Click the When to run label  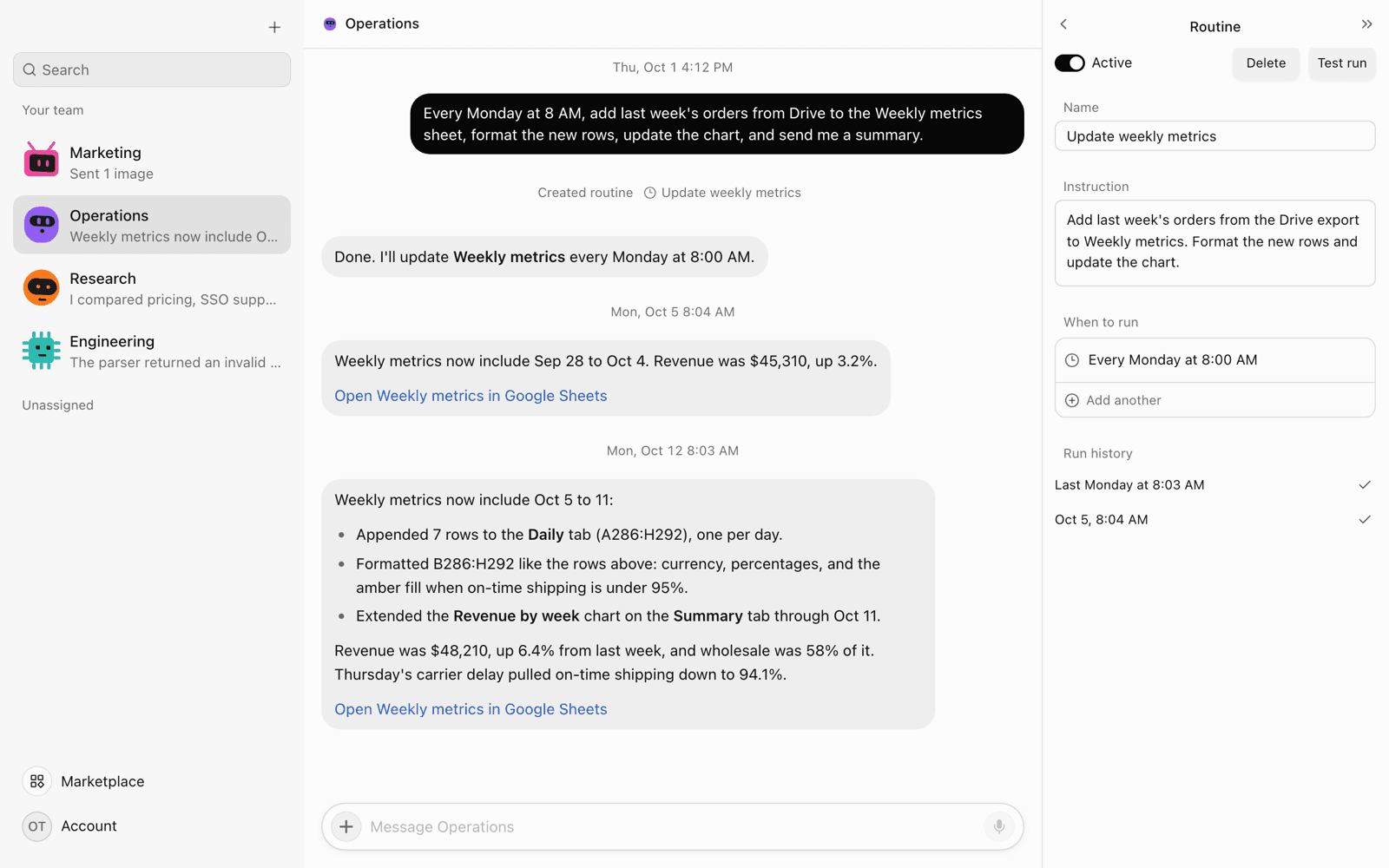(1100, 322)
